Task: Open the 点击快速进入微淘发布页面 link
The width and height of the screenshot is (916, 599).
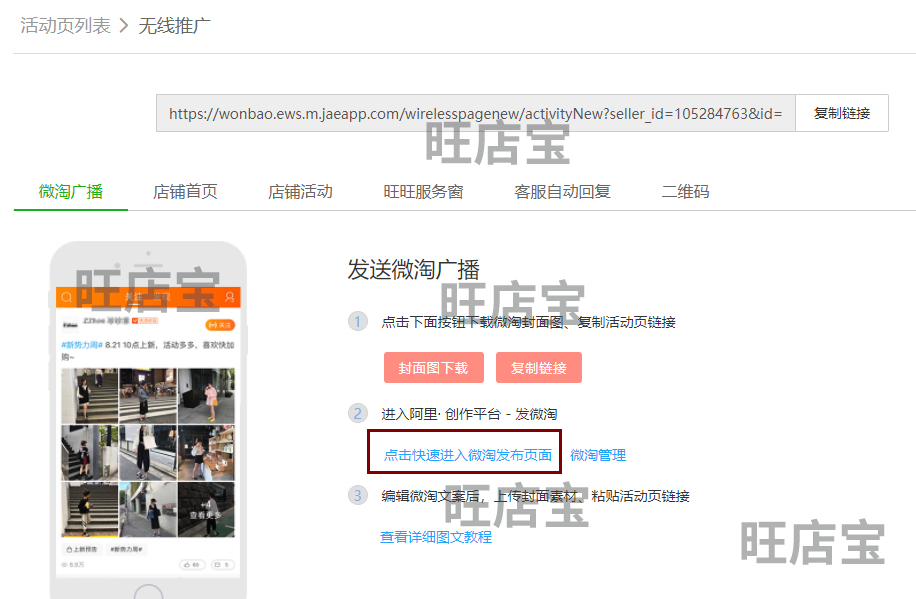Action: coord(467,455)
